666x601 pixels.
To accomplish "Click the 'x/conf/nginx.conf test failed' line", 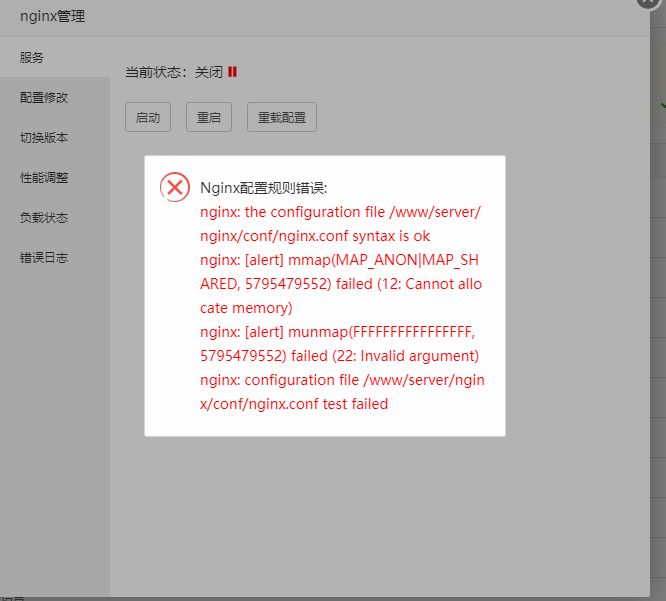I will tap(294, 404).
